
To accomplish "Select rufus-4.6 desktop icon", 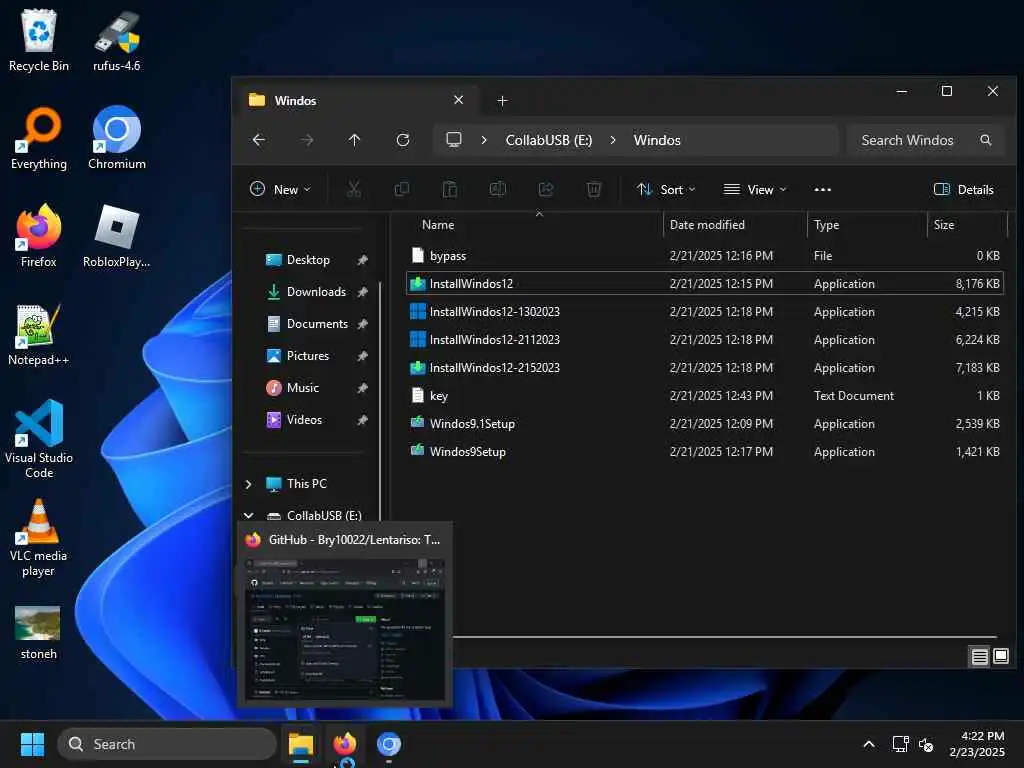I will pyautogui.click(x=116, y=40).
